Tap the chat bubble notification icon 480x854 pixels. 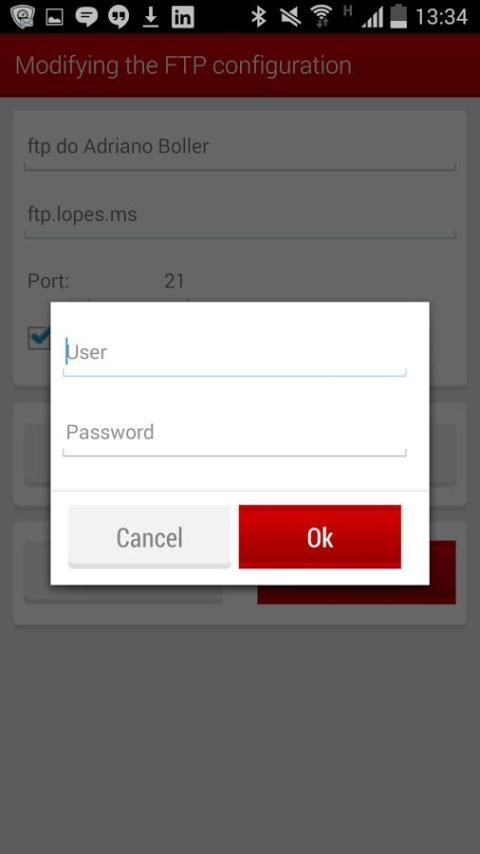(86, 17)
